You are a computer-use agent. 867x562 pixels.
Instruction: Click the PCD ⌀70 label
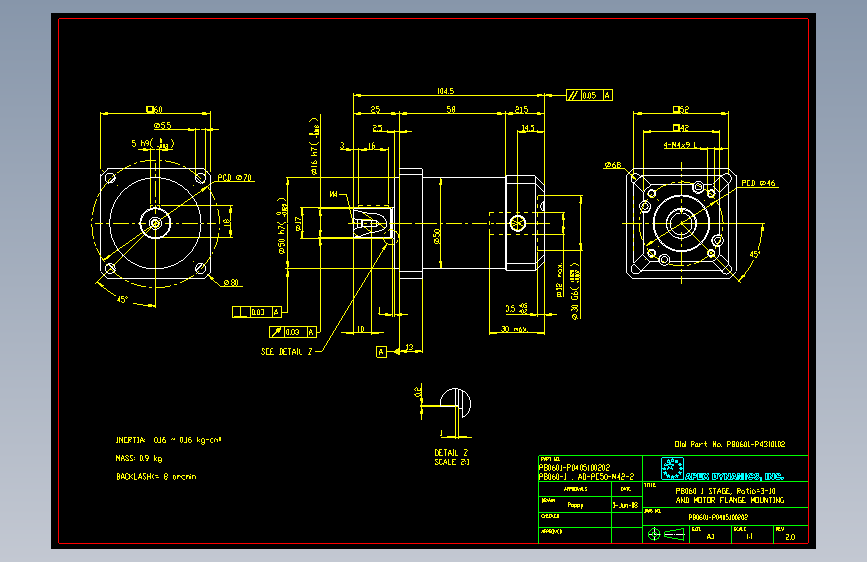coord(234,178)
